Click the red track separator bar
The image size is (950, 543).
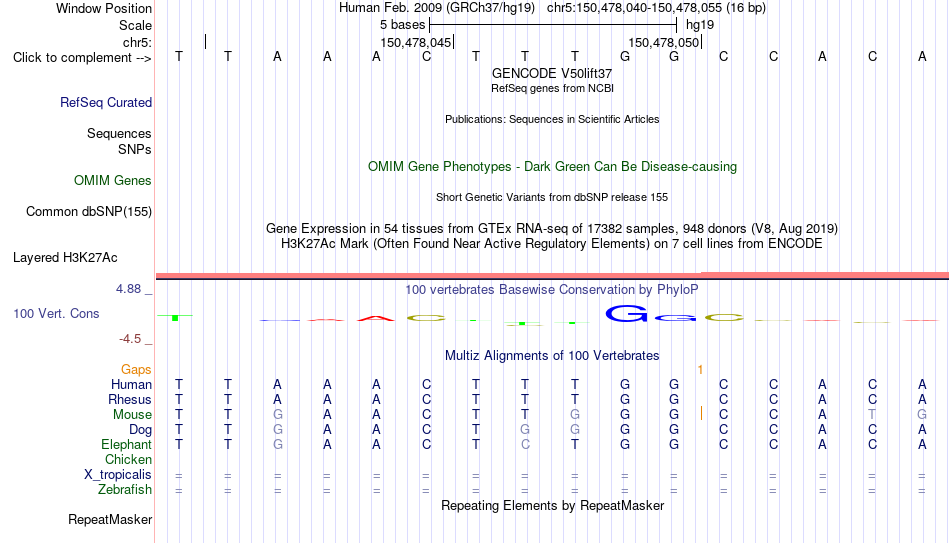pyautogui.click(x=552, y=276)
